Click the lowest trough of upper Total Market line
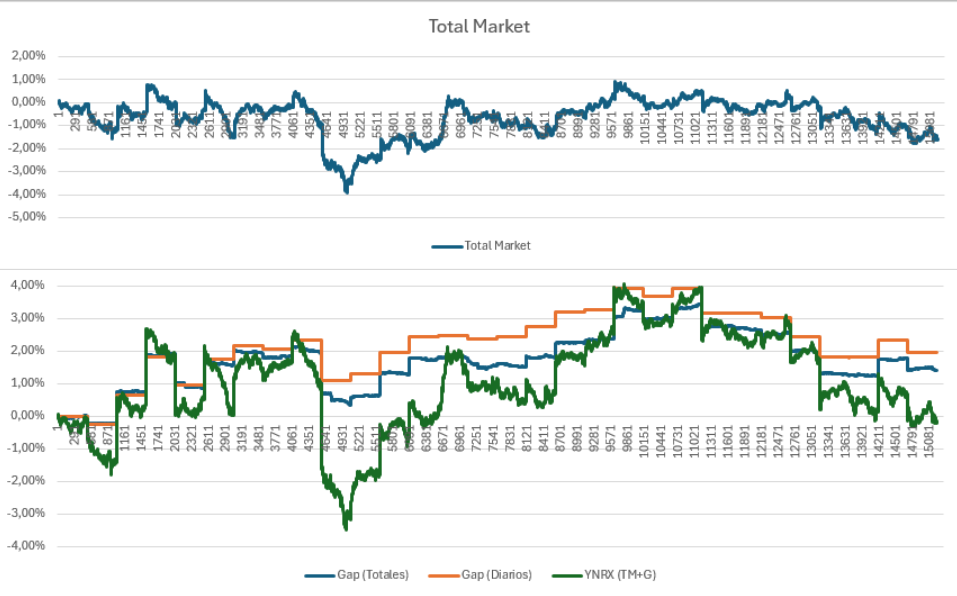 tap(347, 190)
